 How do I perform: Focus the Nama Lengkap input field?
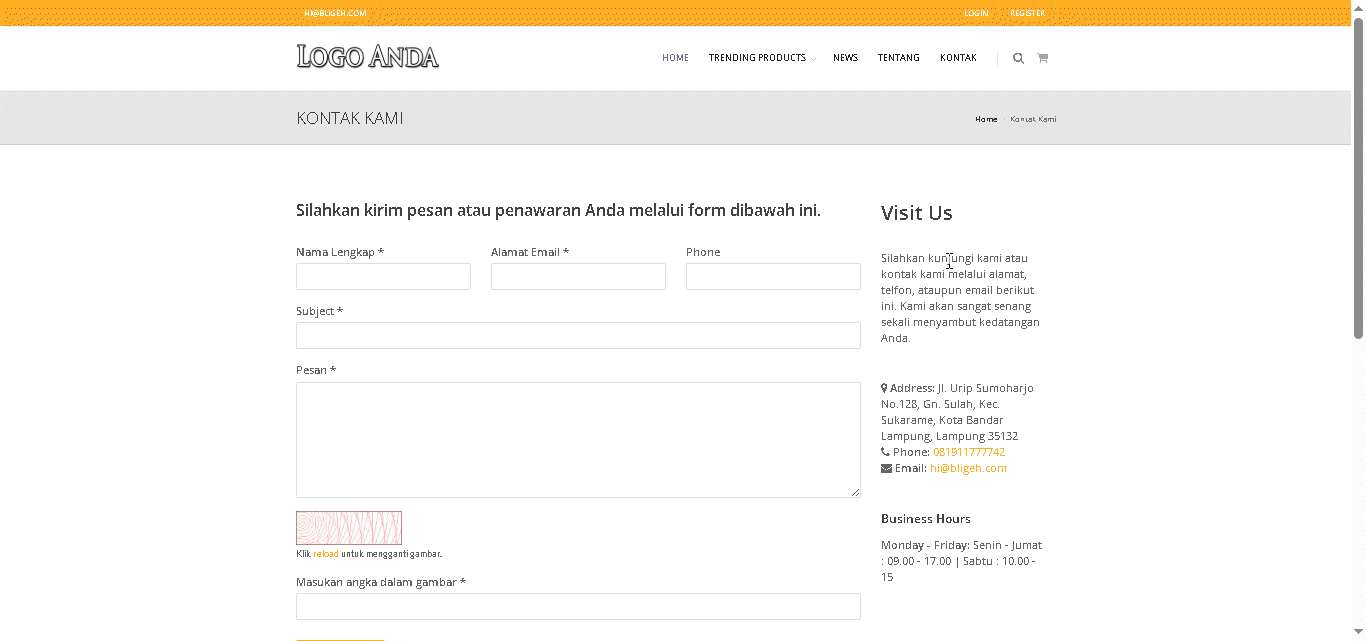pos(383,277)
